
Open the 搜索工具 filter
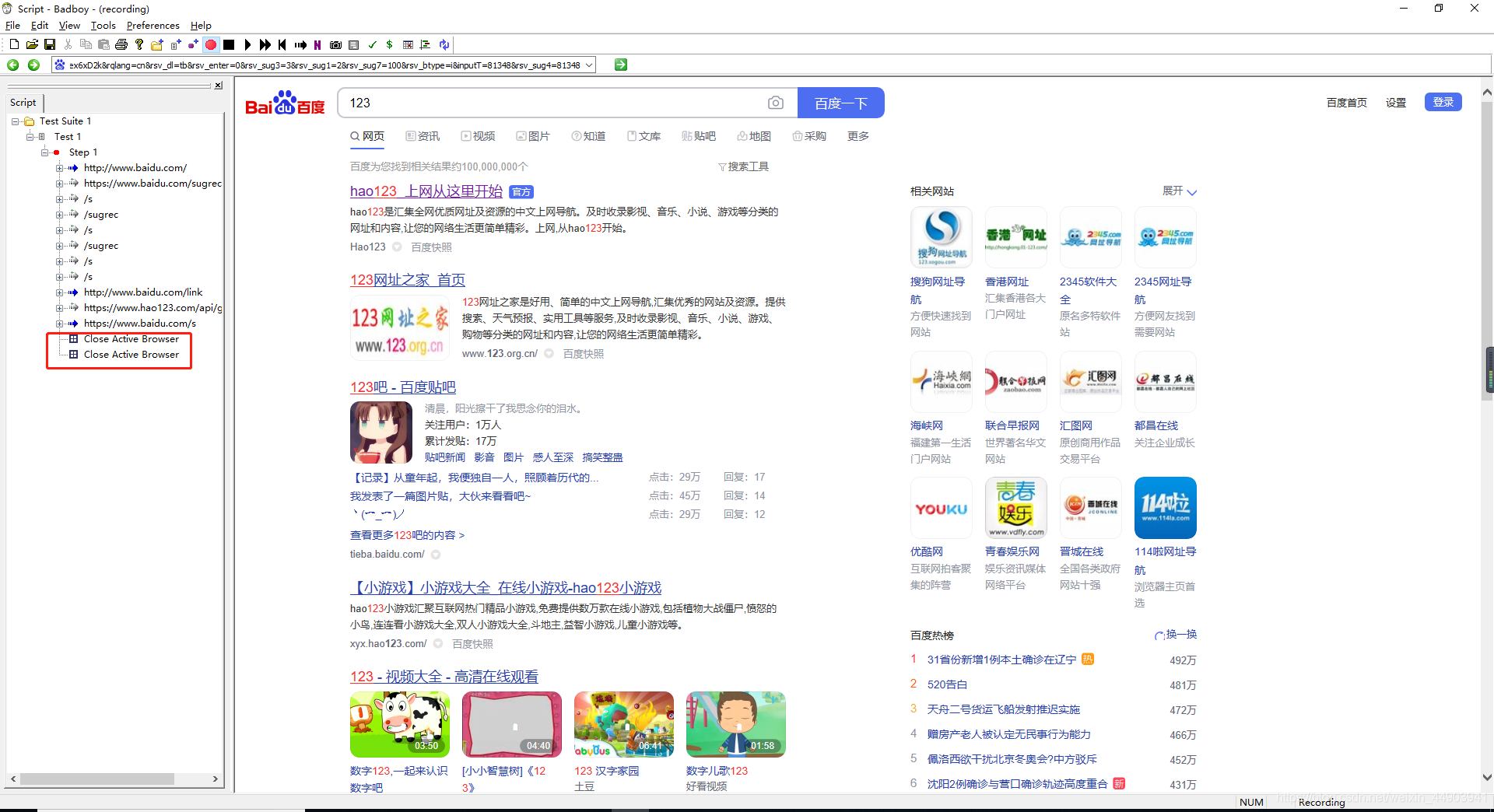(743, 166)
